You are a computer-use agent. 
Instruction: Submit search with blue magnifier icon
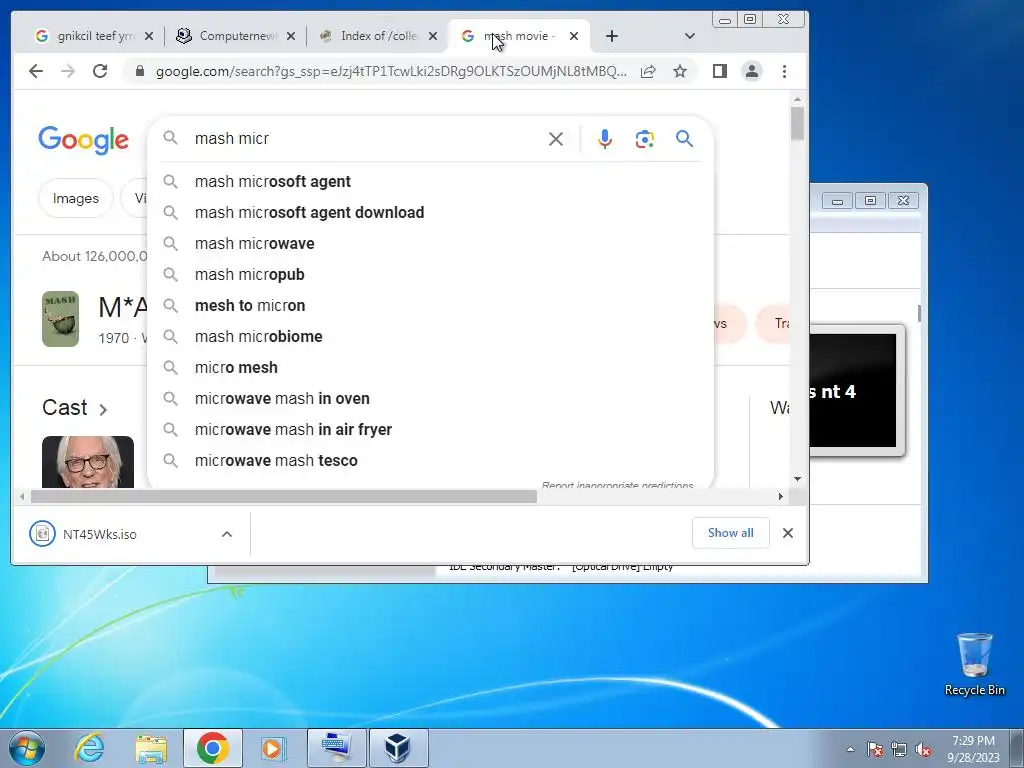point(684,138)
